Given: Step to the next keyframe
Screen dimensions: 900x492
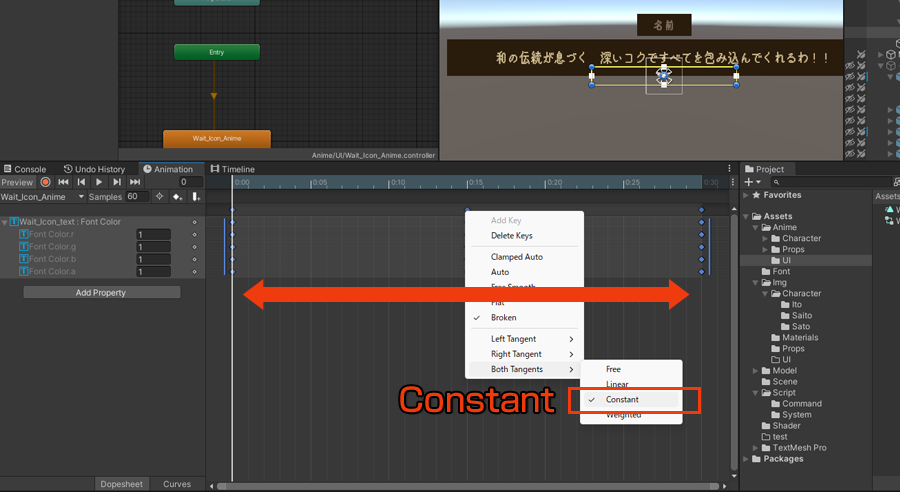Looking at the screenshot, I should tap(117, 182).
